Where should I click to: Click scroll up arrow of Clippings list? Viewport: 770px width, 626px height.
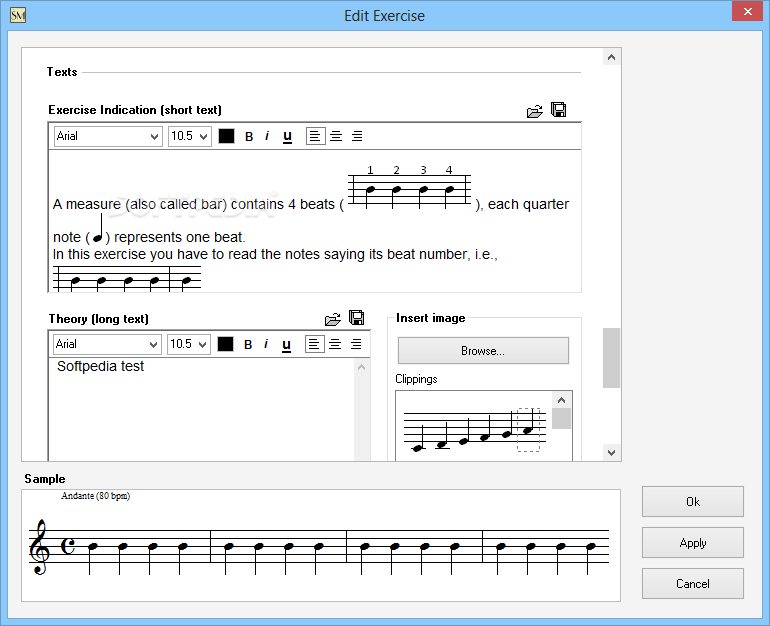[x=561, y=400]
